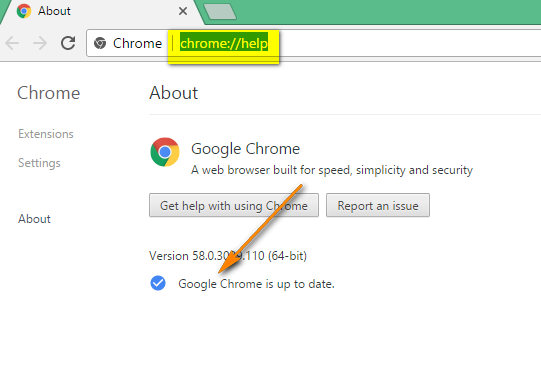
Task: Click the About page heading
Action: (x=174, y=93)
